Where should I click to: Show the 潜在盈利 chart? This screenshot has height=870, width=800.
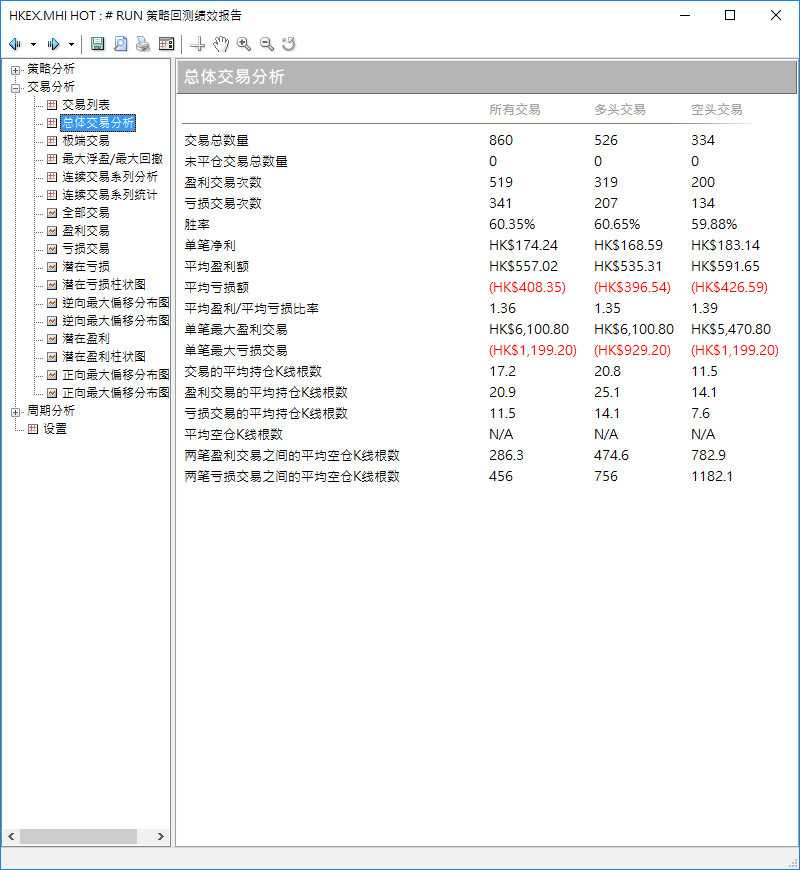[x=86, y=338]
